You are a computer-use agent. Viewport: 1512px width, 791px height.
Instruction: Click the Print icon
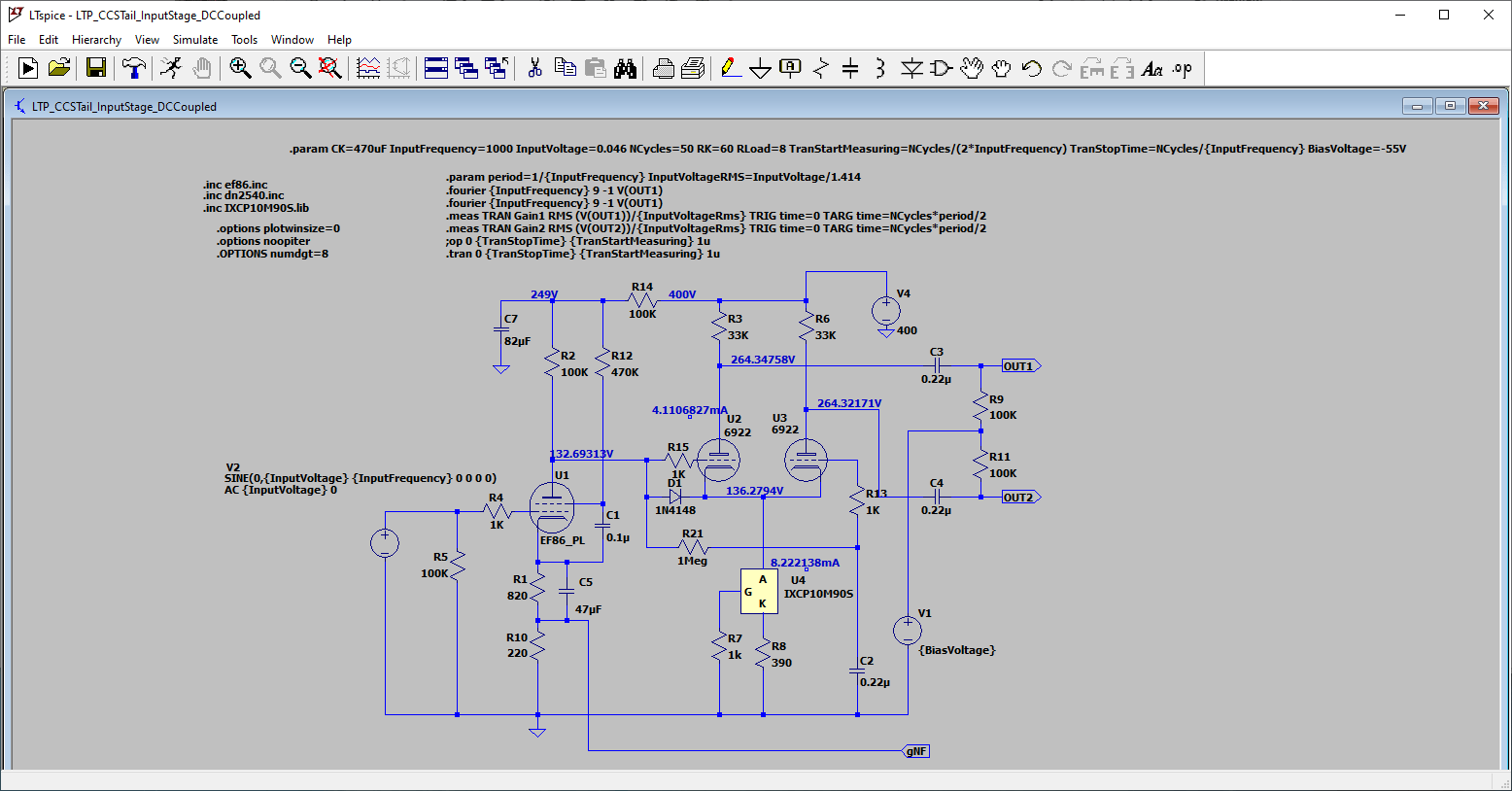664,68
